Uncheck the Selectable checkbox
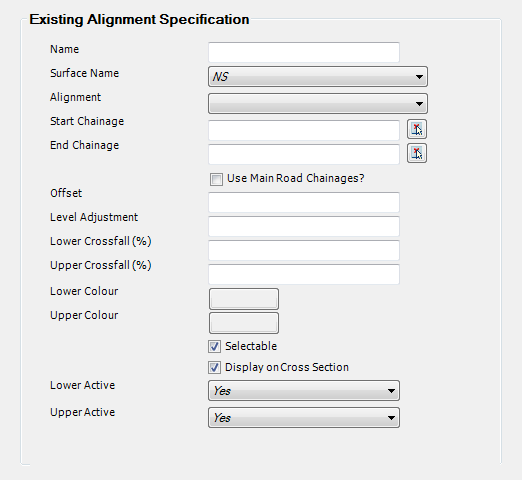Image resolution: width=522 pixels, height=480 pixels. click(x=214, y=347)
